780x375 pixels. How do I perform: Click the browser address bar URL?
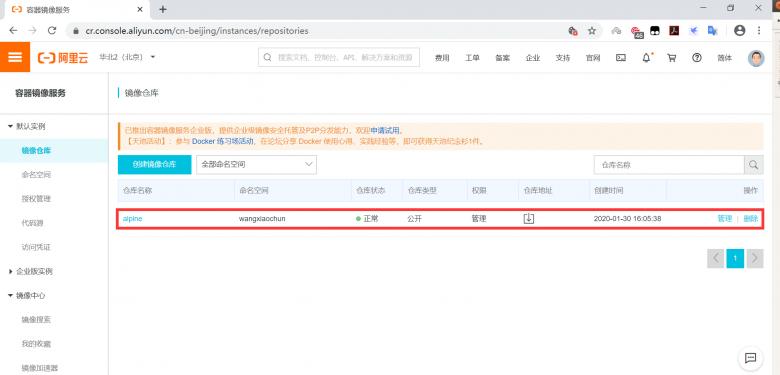[196, 31]
